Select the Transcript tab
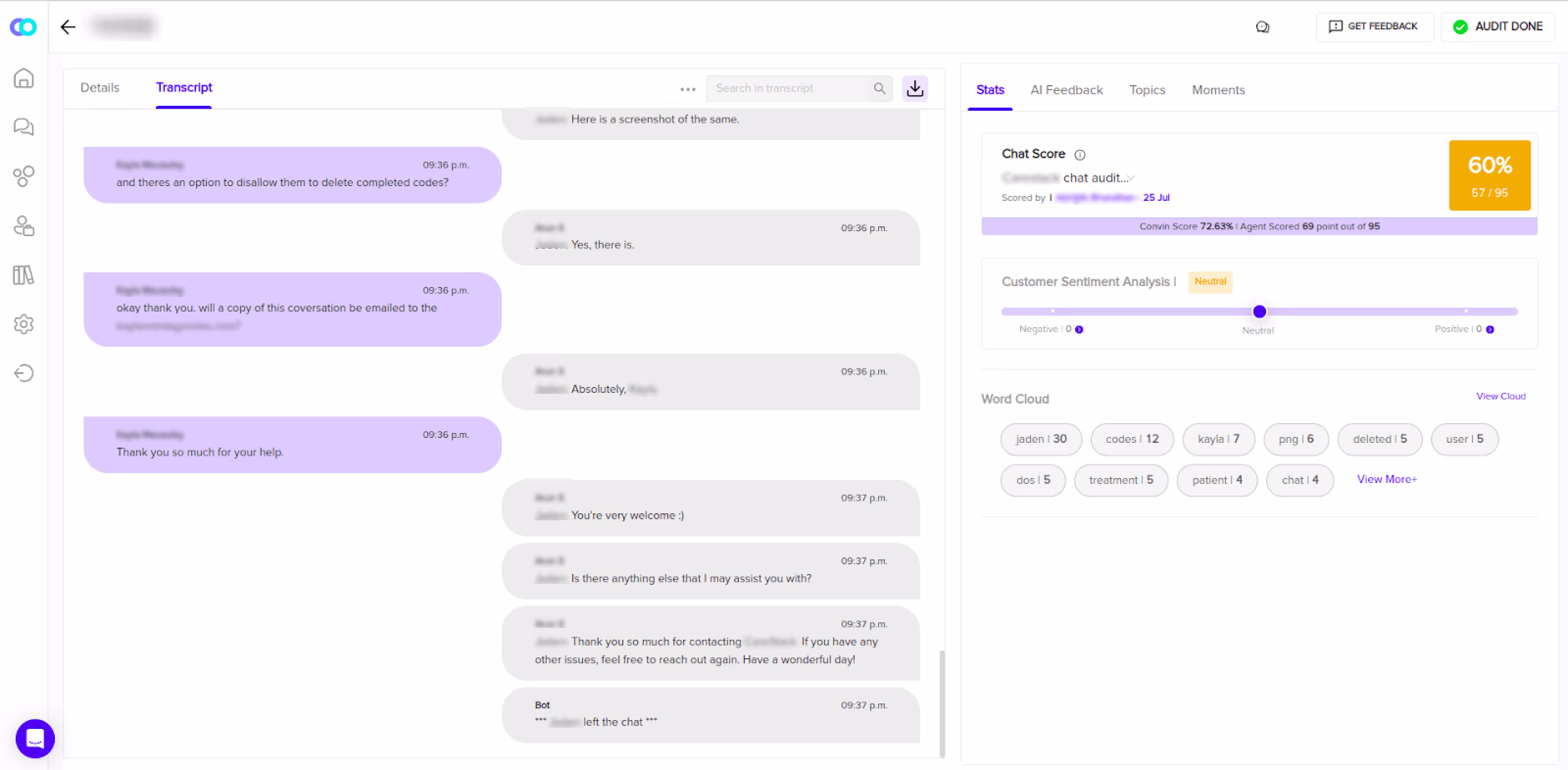 [x=184, y=88]
